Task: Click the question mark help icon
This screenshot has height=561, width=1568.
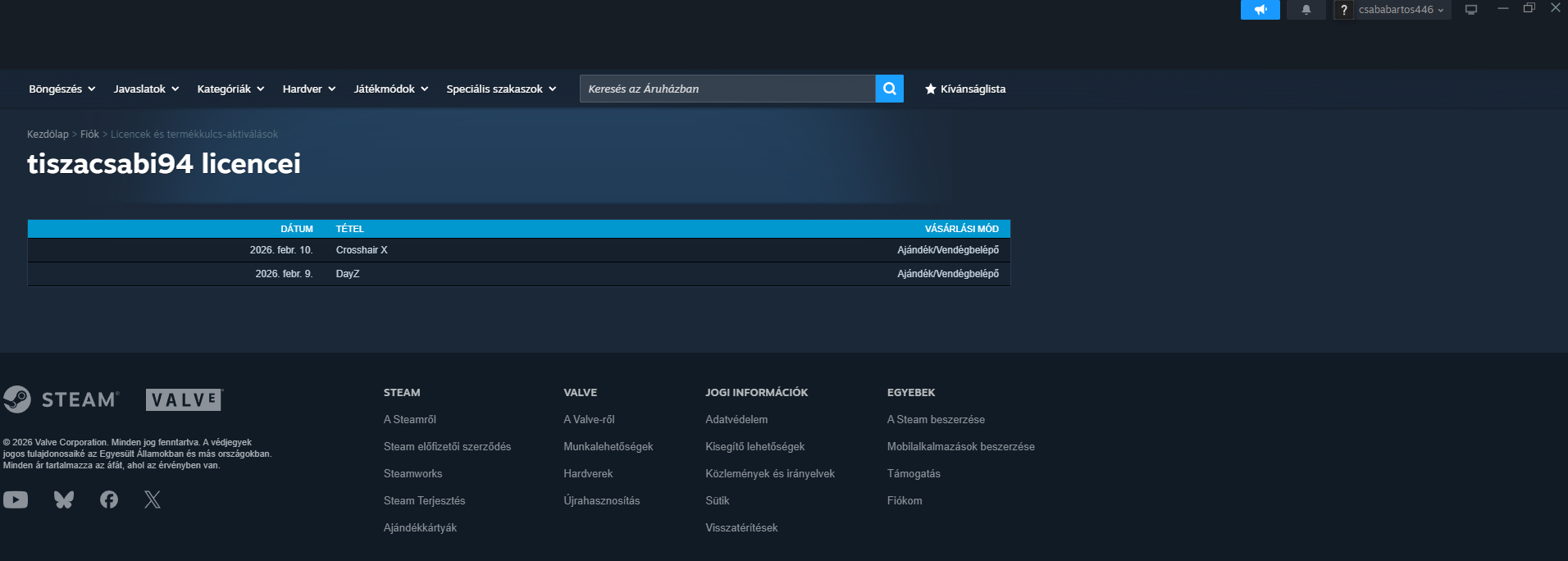Action: click(x=1343, y=10)
